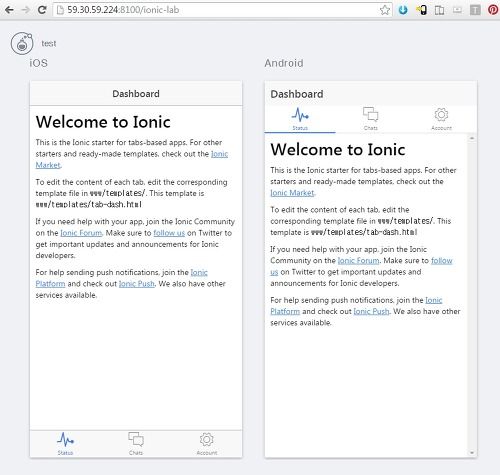Image resolution: width=500 pixels, height=475 pixels.
Task: Switch to Chats tab in Android preview
Action: pyautogui.click(x=371, y=119)
